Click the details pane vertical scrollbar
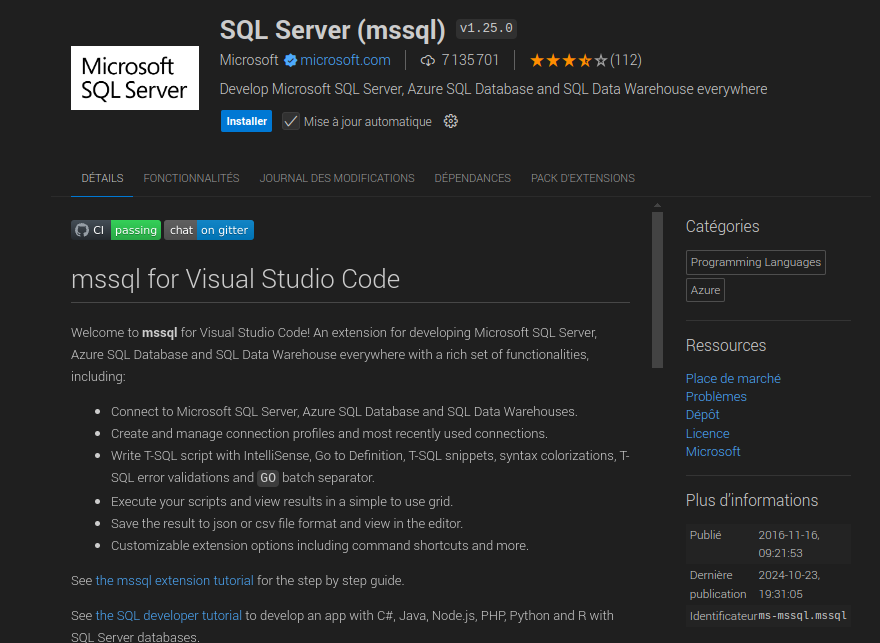This screenshot has width=880, height=643. click(657, 290)
